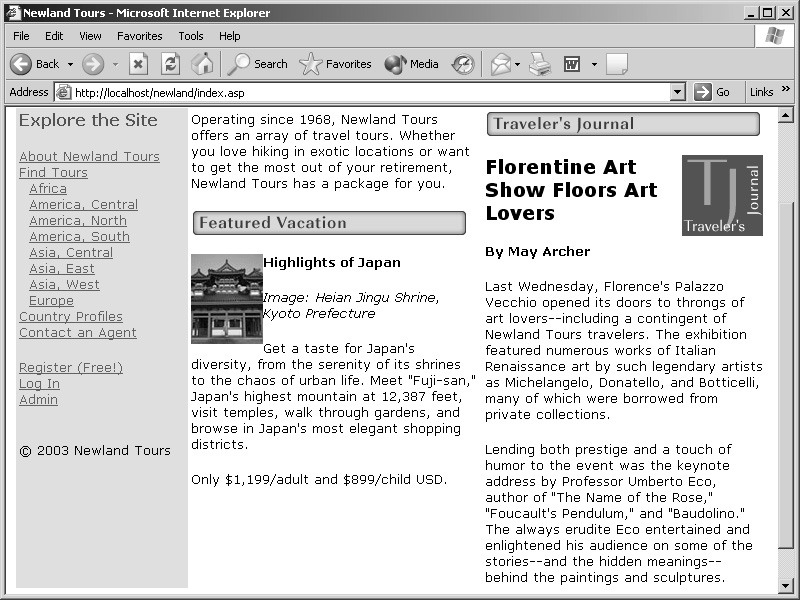Go to the Home page icon
This screenshot has width=800, height=600.
[x=202, y=64]
